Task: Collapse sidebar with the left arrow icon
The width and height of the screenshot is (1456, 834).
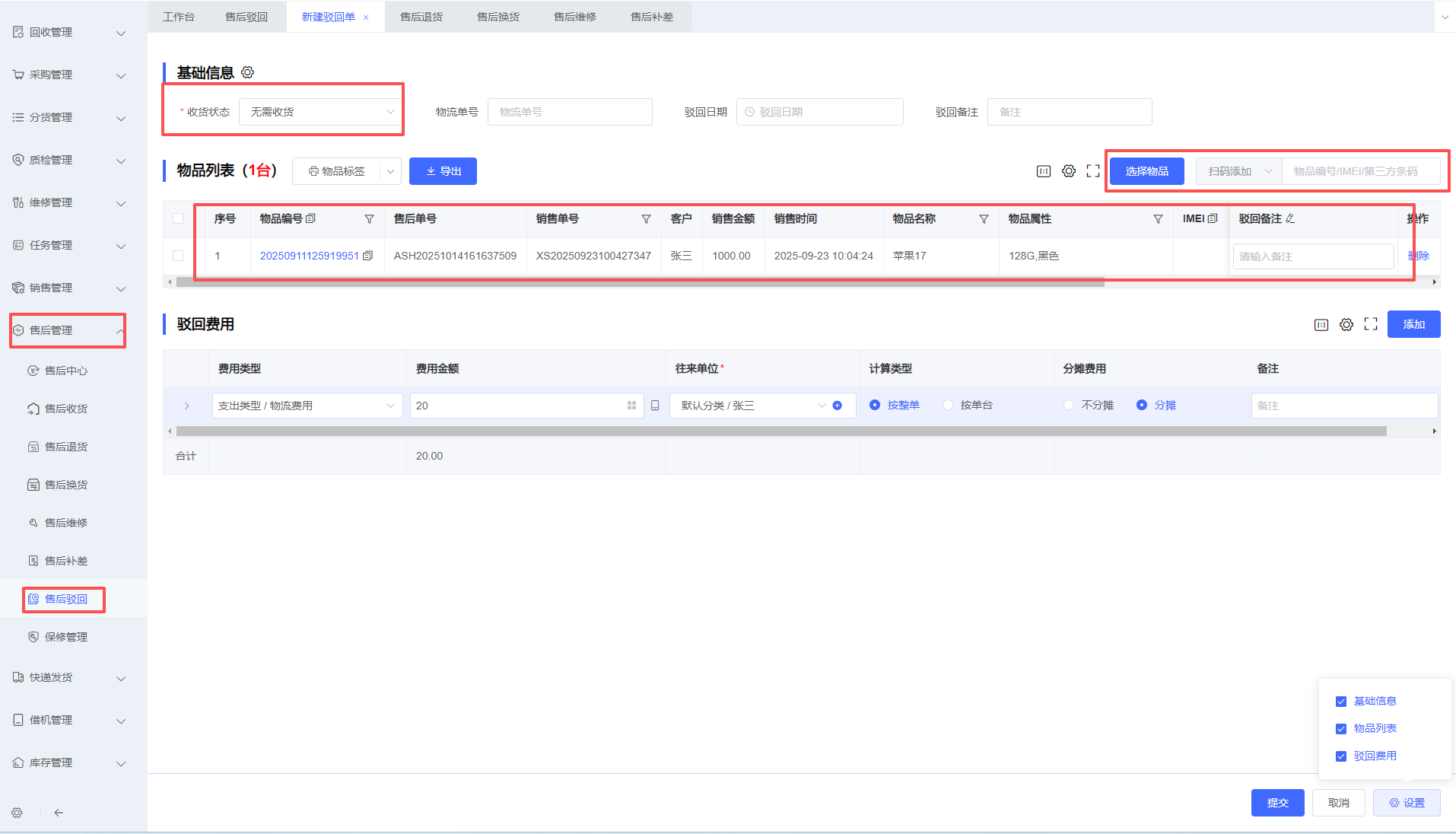Action: [x=59, y=813]
